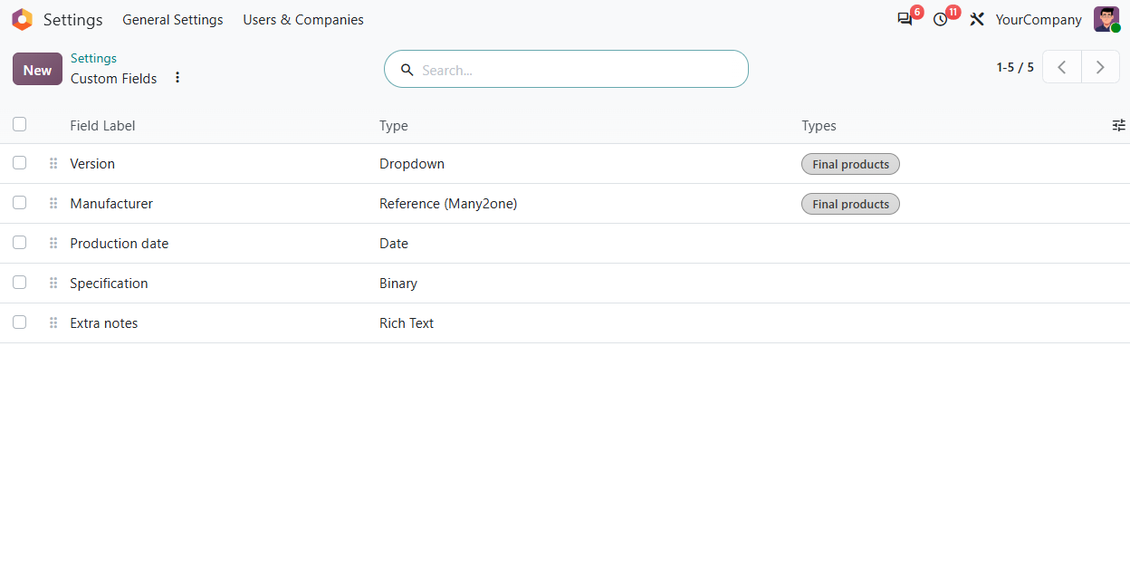Open the YourCompany company switcher
The height and width of the screenshot is (587, 1130).
(1038, 19)
